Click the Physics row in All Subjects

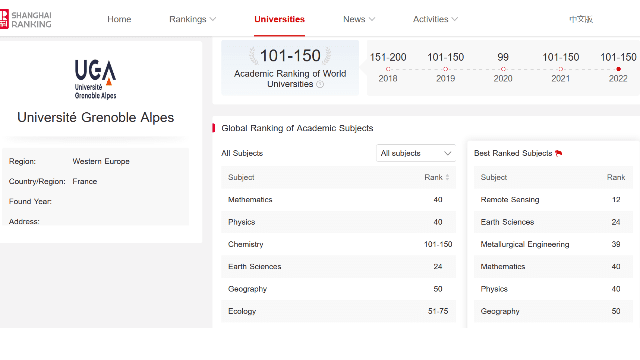click(338, 222)
